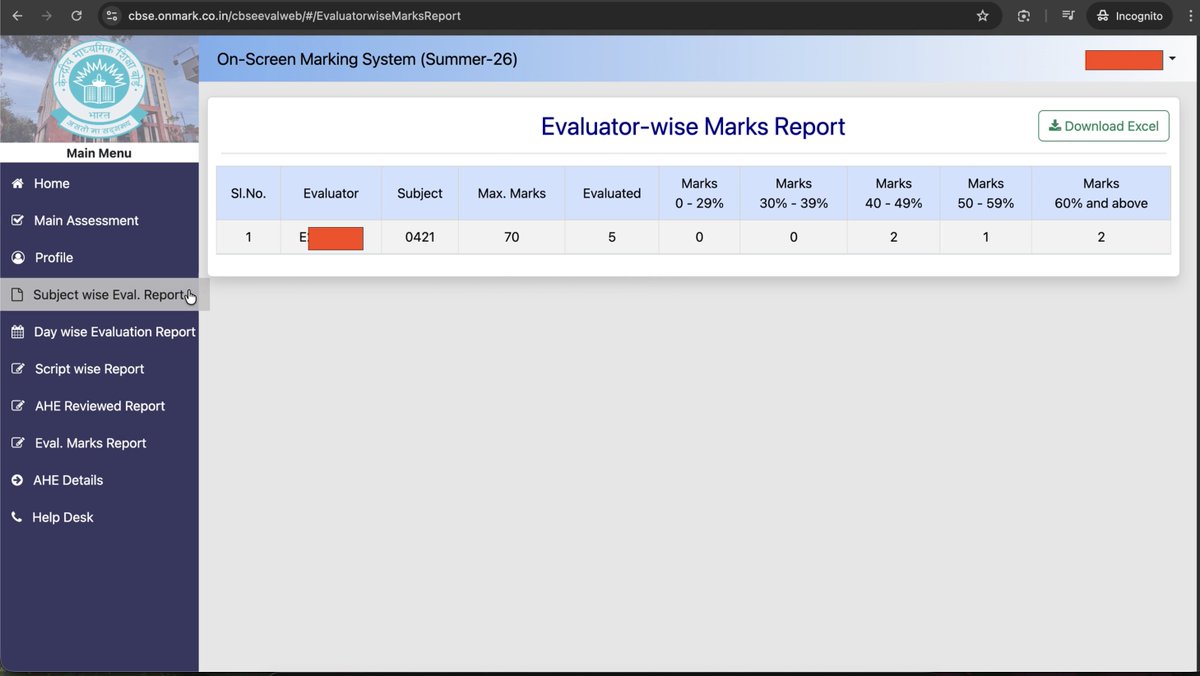Image resolution: width=1200 pixels, height=676 pixels.
Task: Expand the user account dropdown caret
Action: point(1172,59)
